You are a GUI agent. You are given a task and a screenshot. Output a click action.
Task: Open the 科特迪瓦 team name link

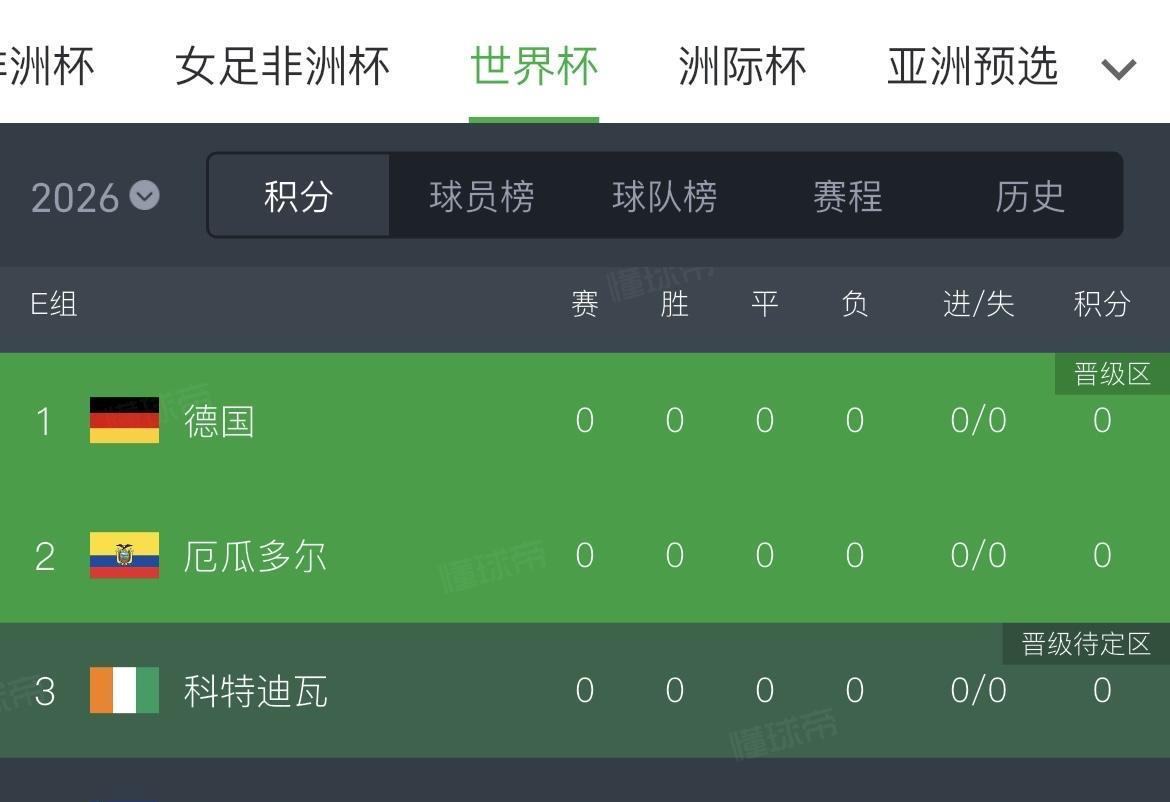(x=255, y=691)
